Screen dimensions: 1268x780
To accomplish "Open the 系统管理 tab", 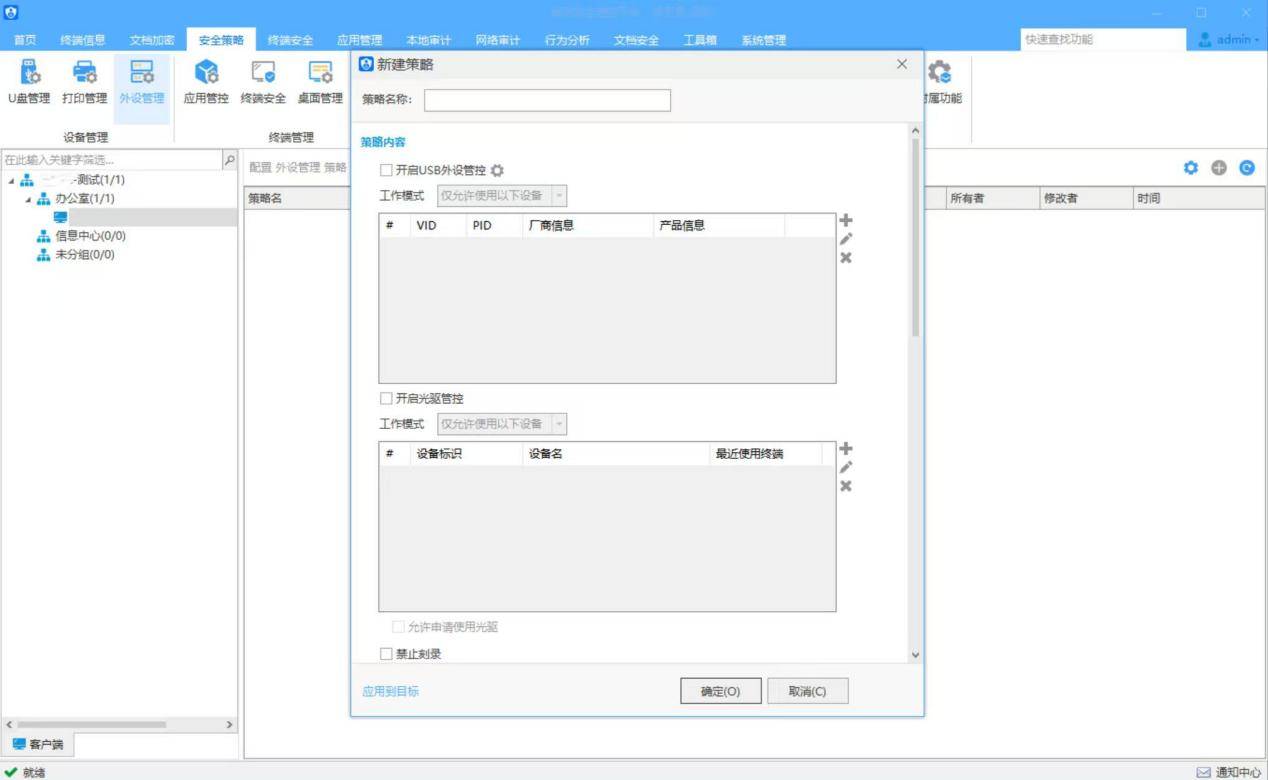I will coord(763,40).
